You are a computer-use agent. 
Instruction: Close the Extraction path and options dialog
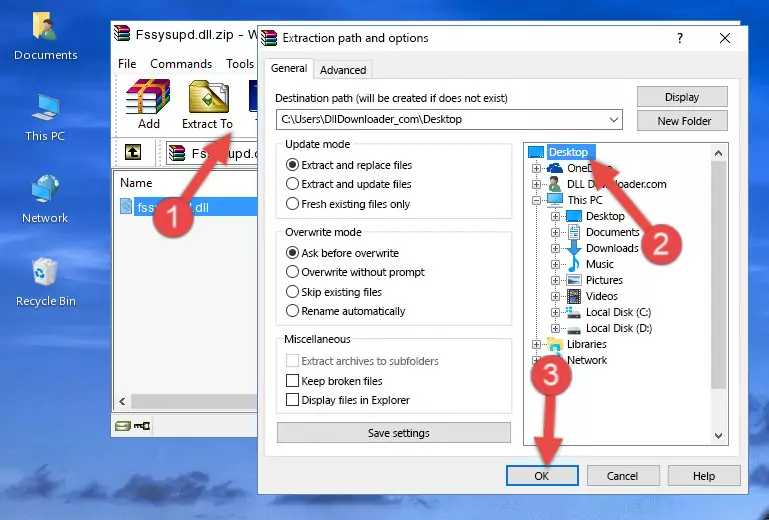click(x=724, y=38)
